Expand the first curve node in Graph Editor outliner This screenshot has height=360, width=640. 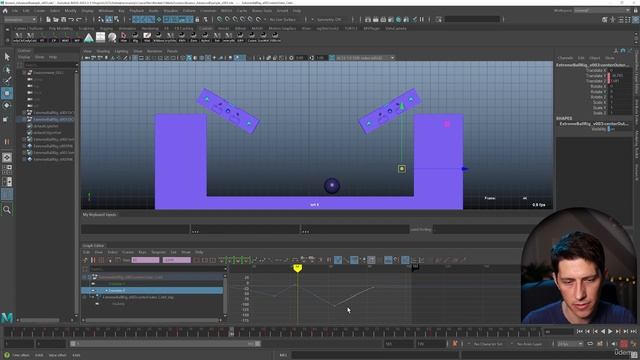[89, 277]
